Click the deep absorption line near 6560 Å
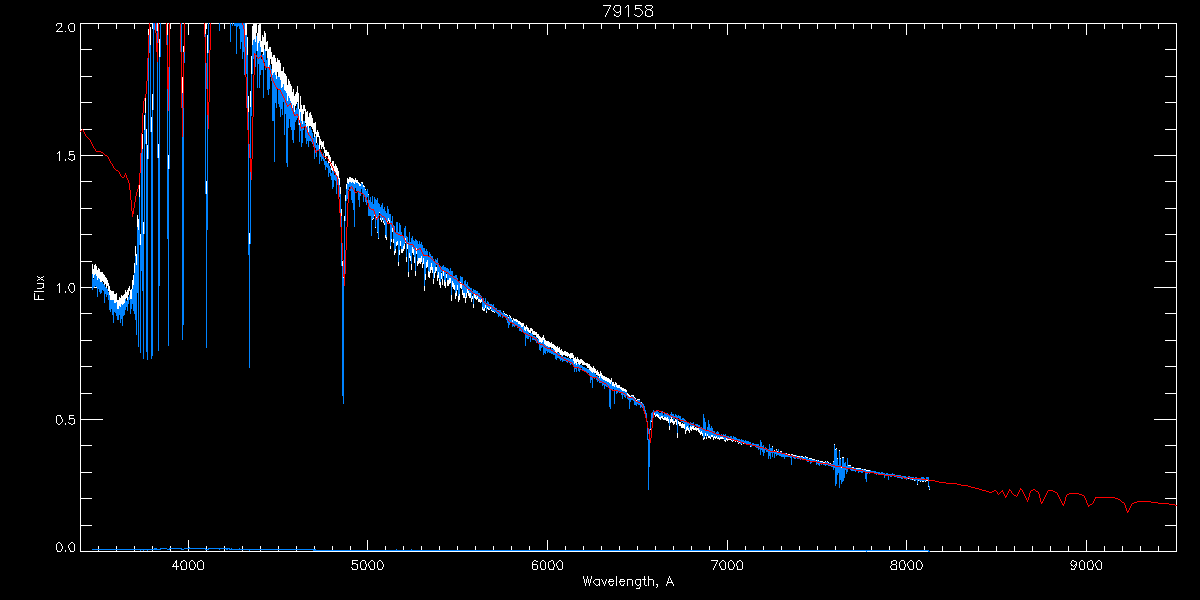The height and width of the screenshot is (600, 1200). (649, 450)
